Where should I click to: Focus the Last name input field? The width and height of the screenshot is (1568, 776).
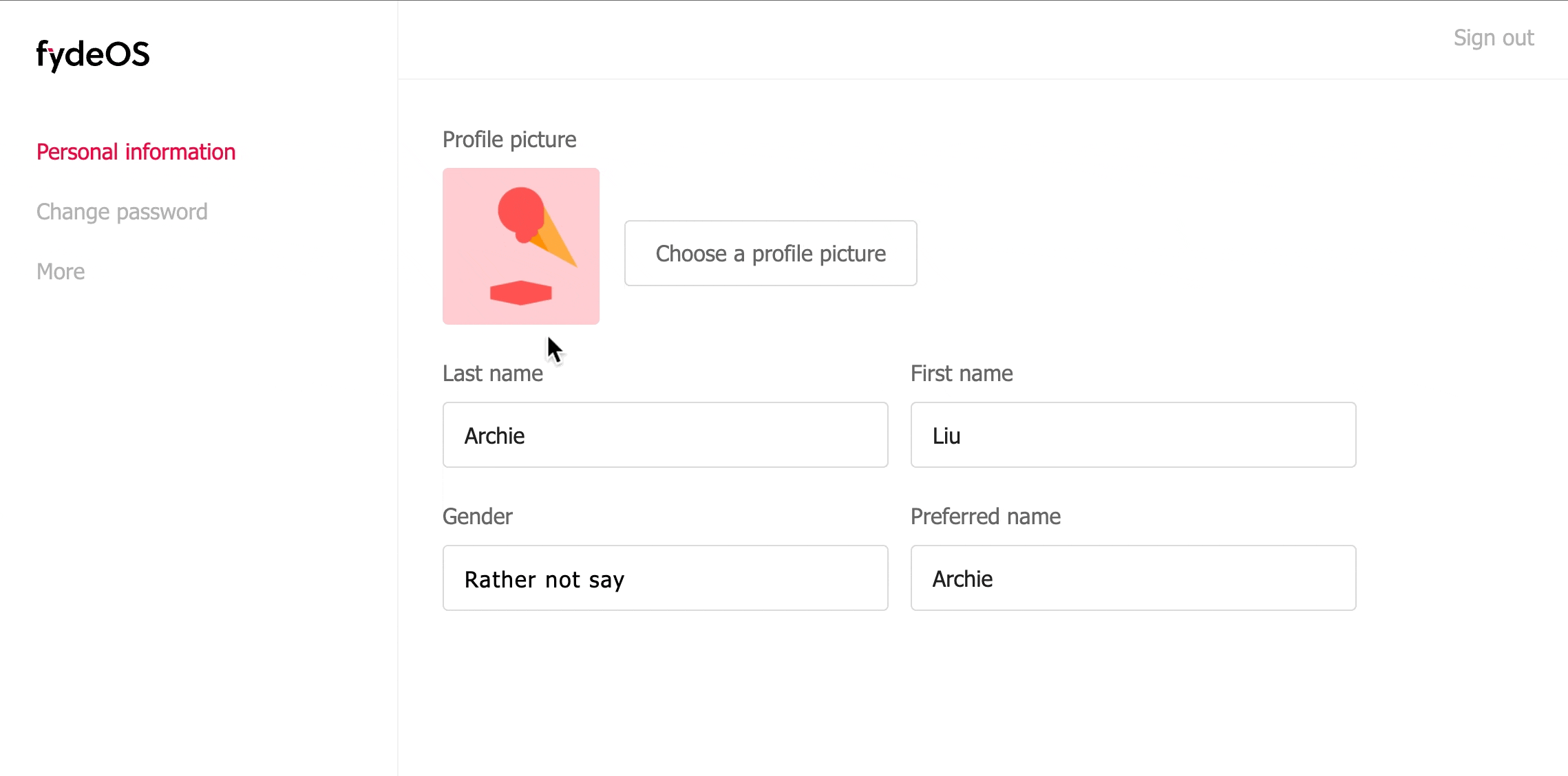click(666, 435)
